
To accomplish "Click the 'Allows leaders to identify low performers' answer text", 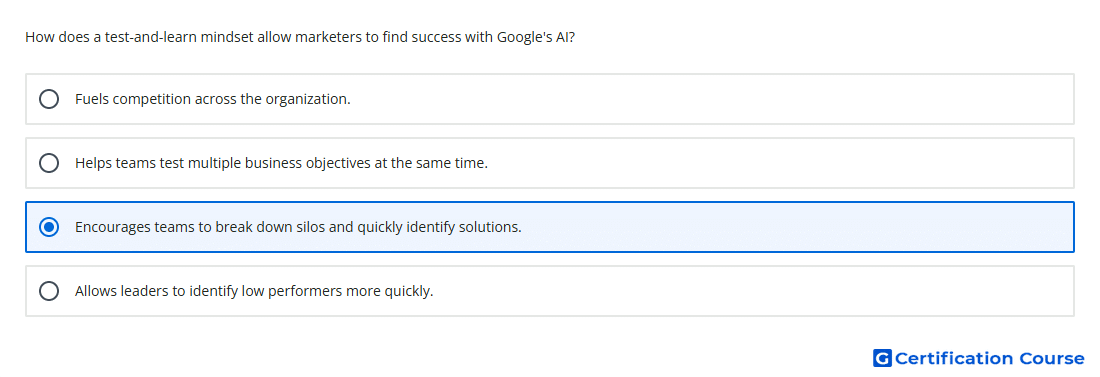I will pyautogui.click(x=254, y=291).
